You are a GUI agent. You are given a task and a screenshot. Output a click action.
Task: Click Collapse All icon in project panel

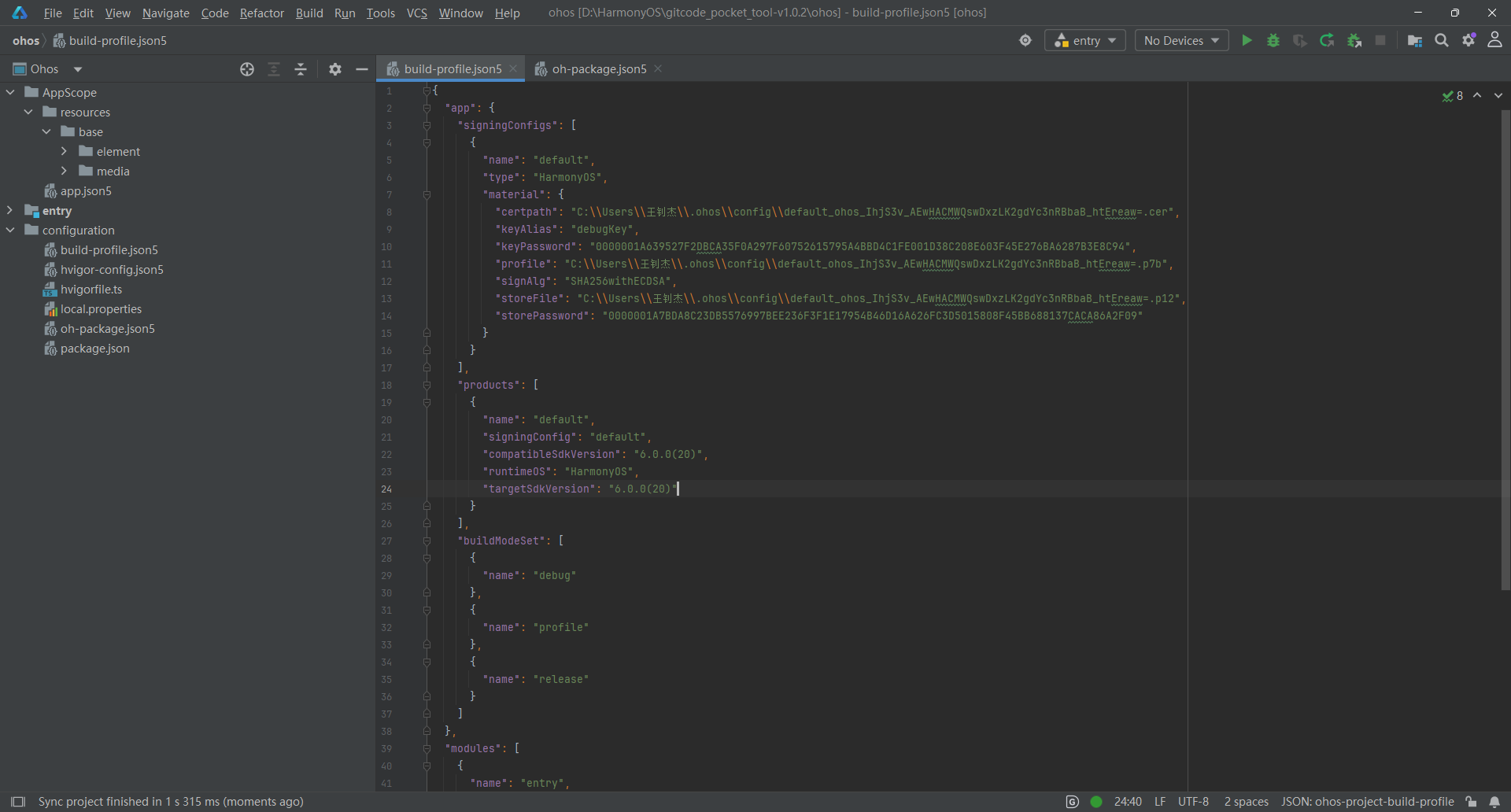pyautogui.click(x=301, y=69)
